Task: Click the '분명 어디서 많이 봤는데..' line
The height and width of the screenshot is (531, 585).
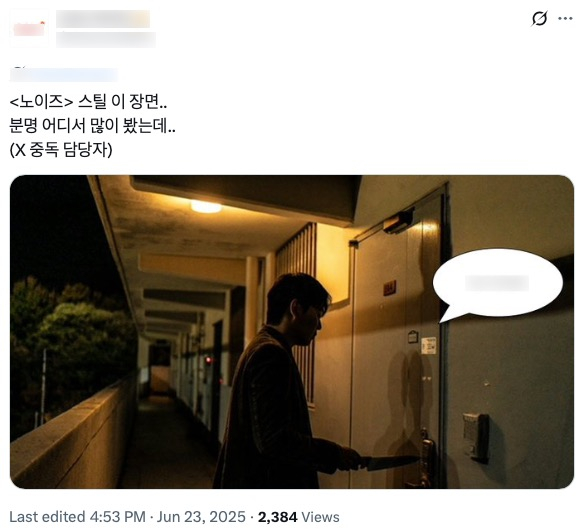Action: coord(92,126)
